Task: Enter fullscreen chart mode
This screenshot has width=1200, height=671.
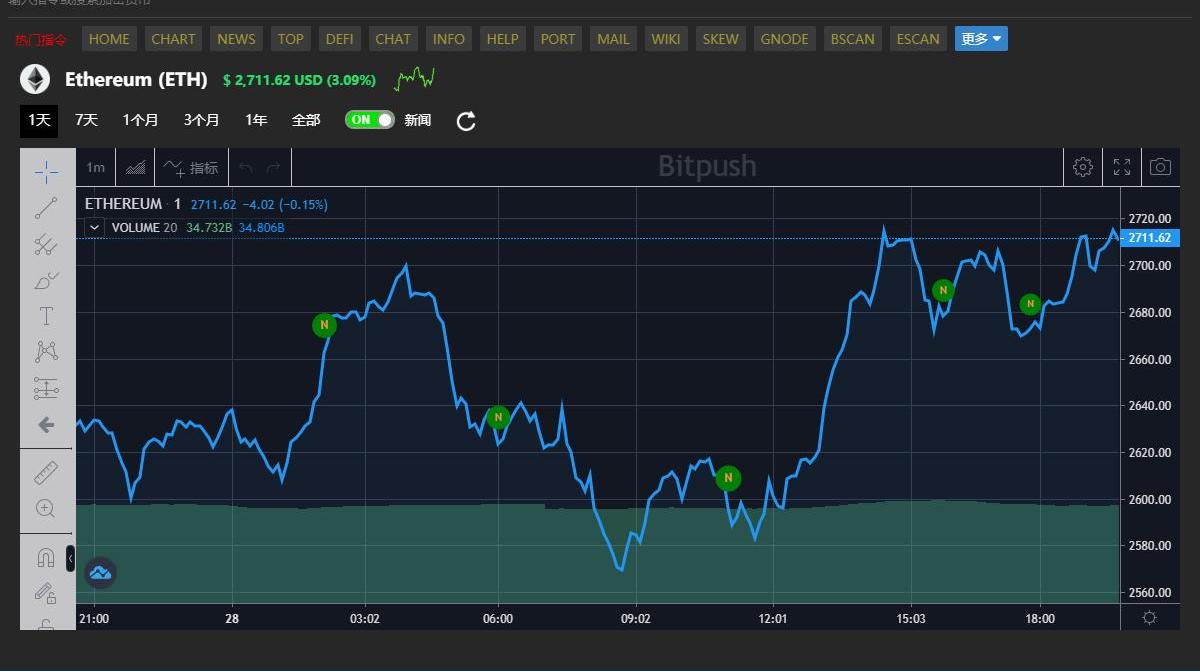Action: (1121, 167)
